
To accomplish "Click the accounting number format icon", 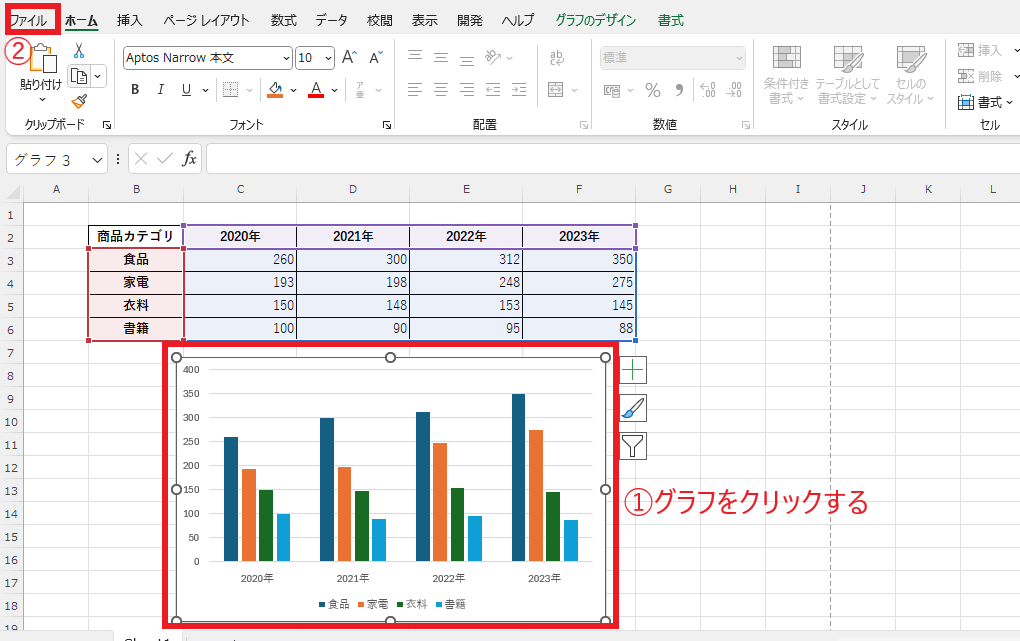I will point(612,90).
